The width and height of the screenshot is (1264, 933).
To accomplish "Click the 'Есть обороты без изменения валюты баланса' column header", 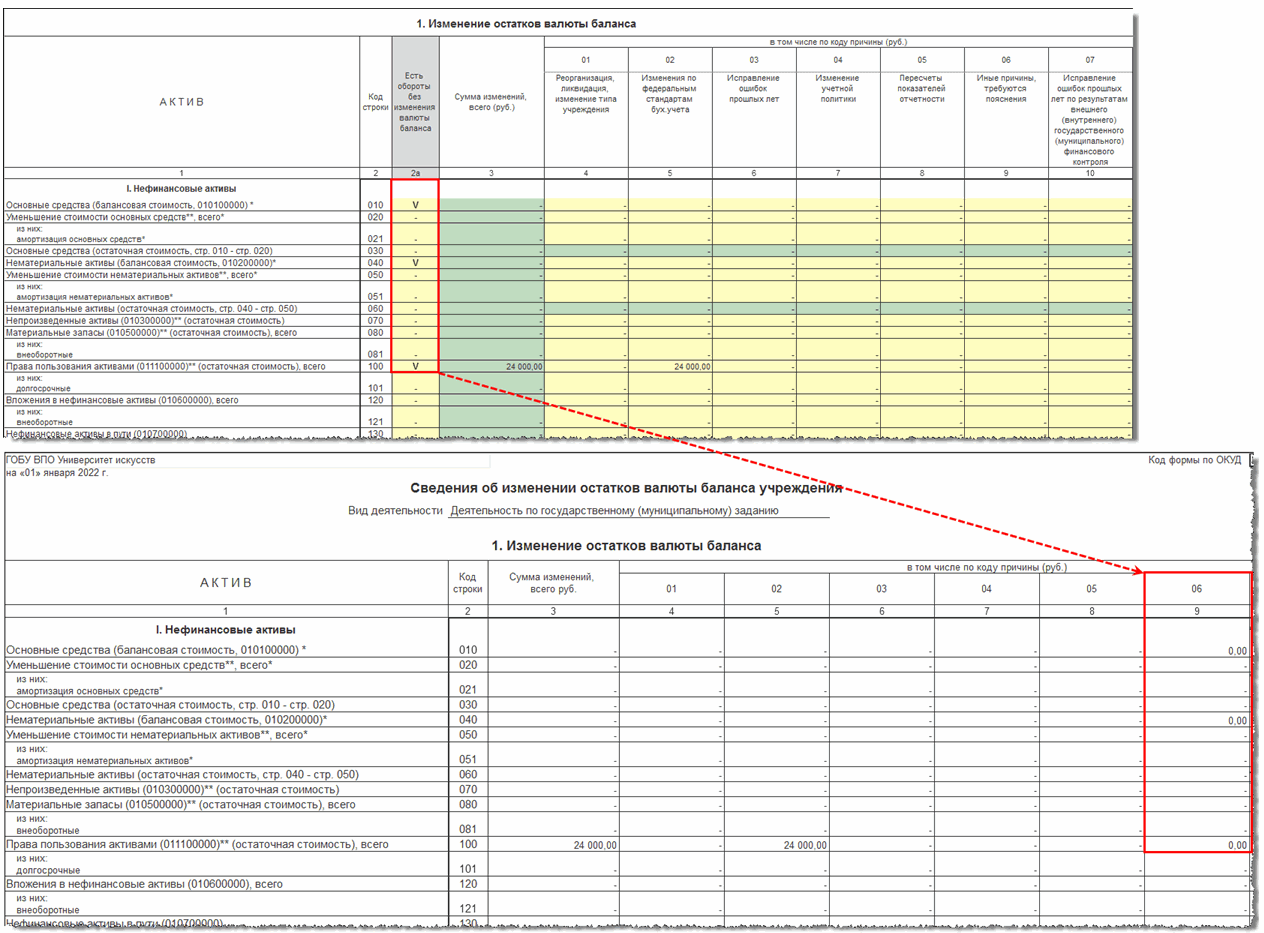I will pyautogui.click(x=415, y=101).
